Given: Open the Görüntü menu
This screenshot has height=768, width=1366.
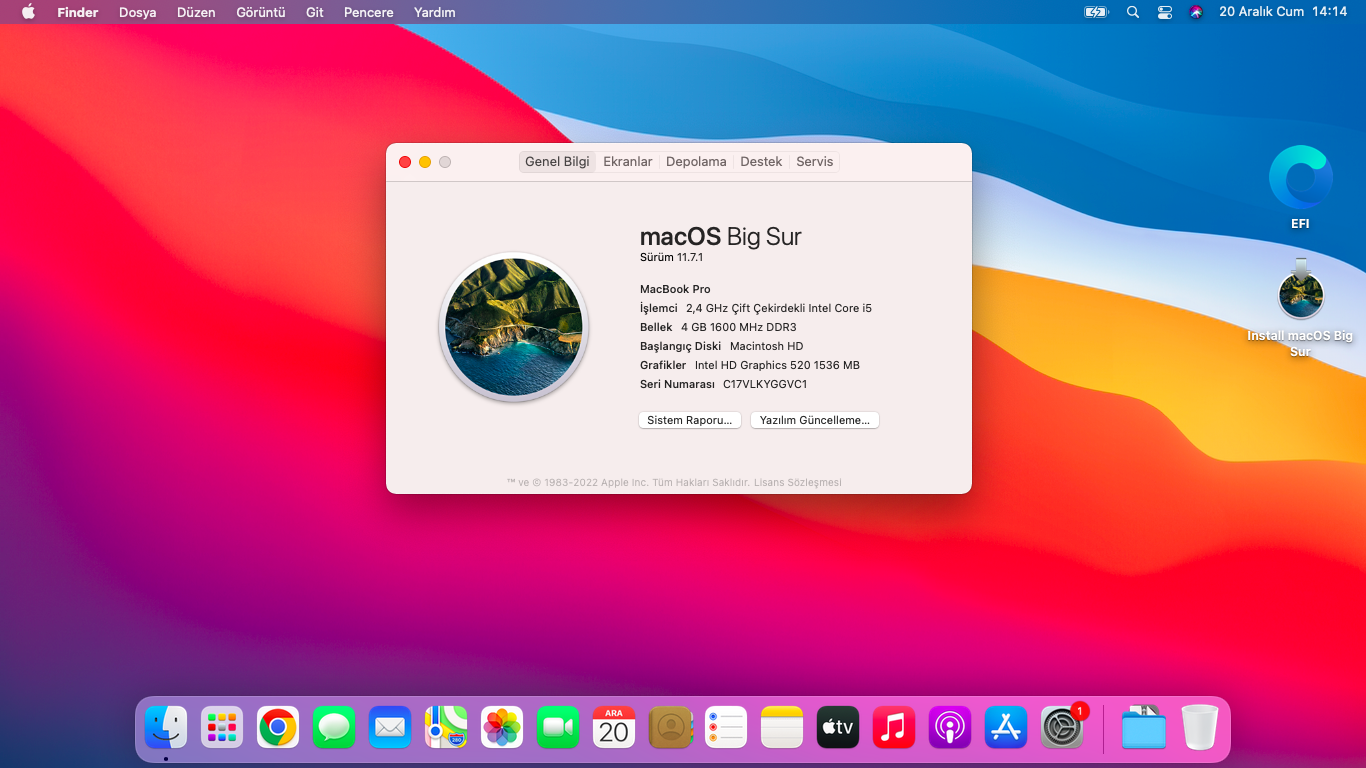Looking at the screenshot, I should [261, 12].
